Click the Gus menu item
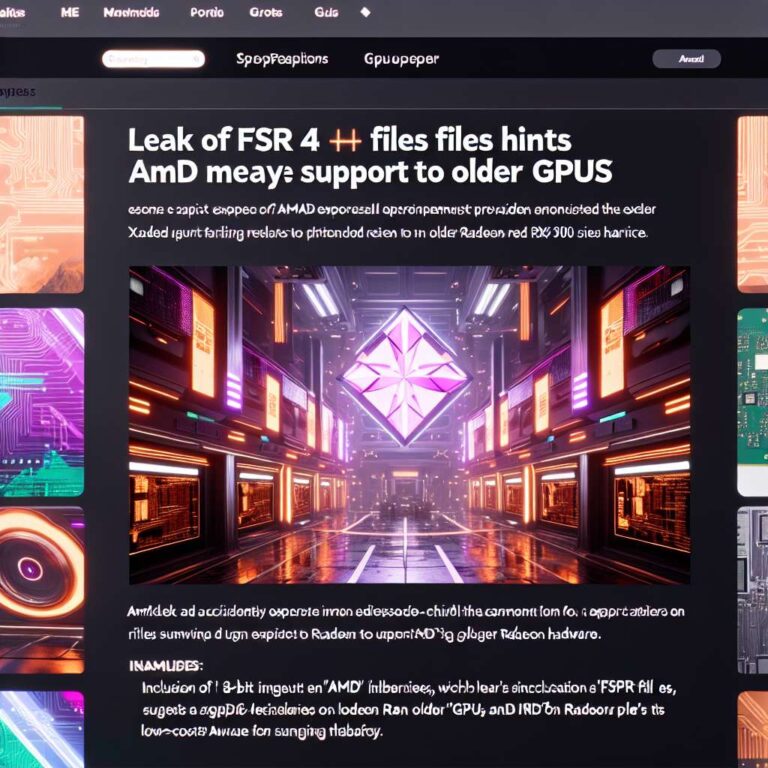The height and width of the screenshot is (768, 768). tap(326, 13)
